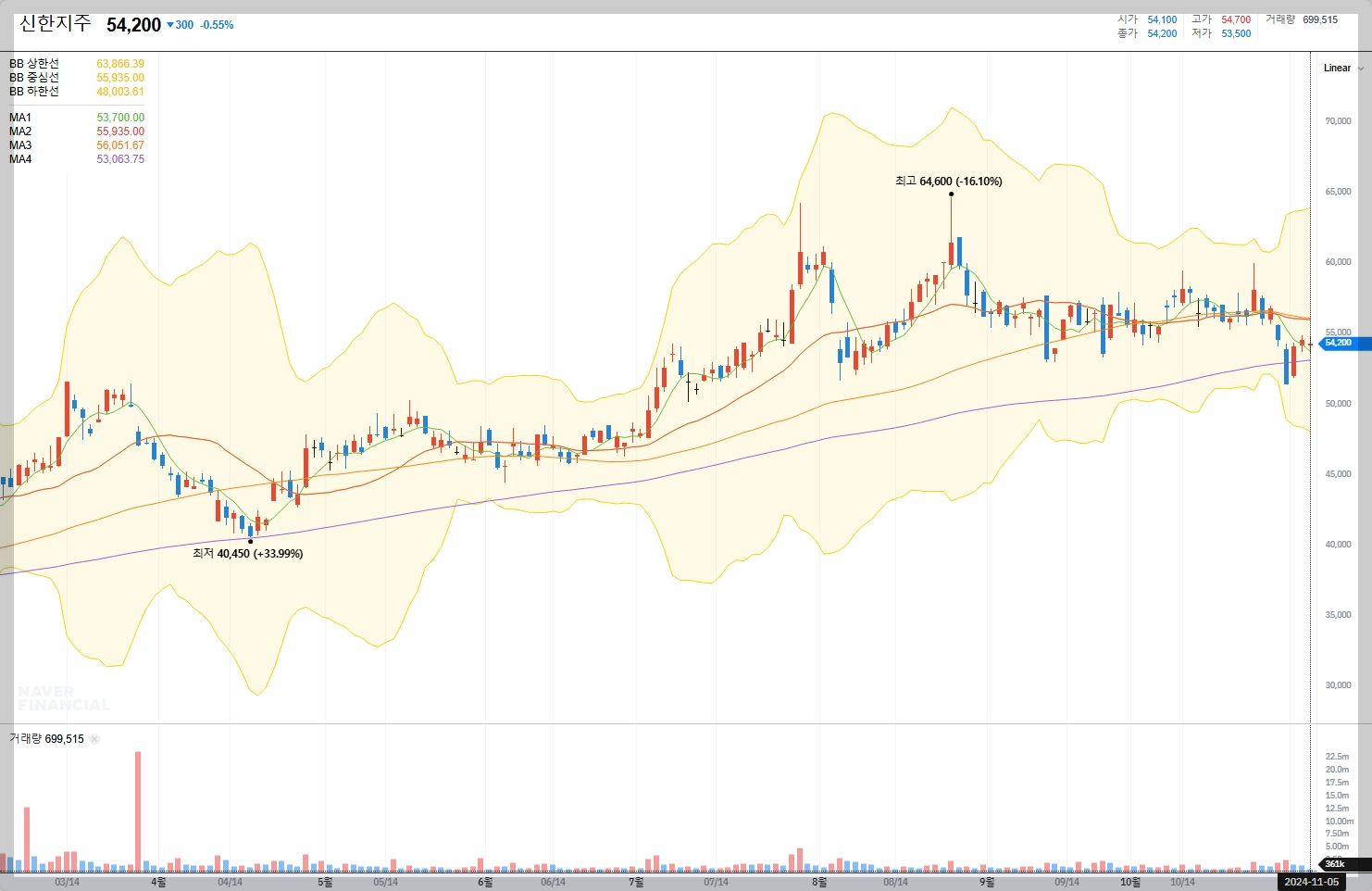Click the 2024-11-05 date tag on time axis

click(x=1311, y=882)
